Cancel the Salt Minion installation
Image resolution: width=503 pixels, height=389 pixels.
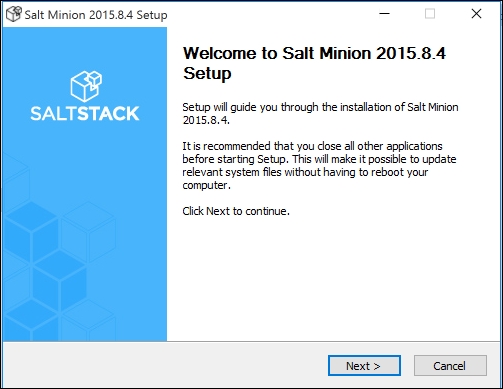pyautogui.click(x=450, y=366)
